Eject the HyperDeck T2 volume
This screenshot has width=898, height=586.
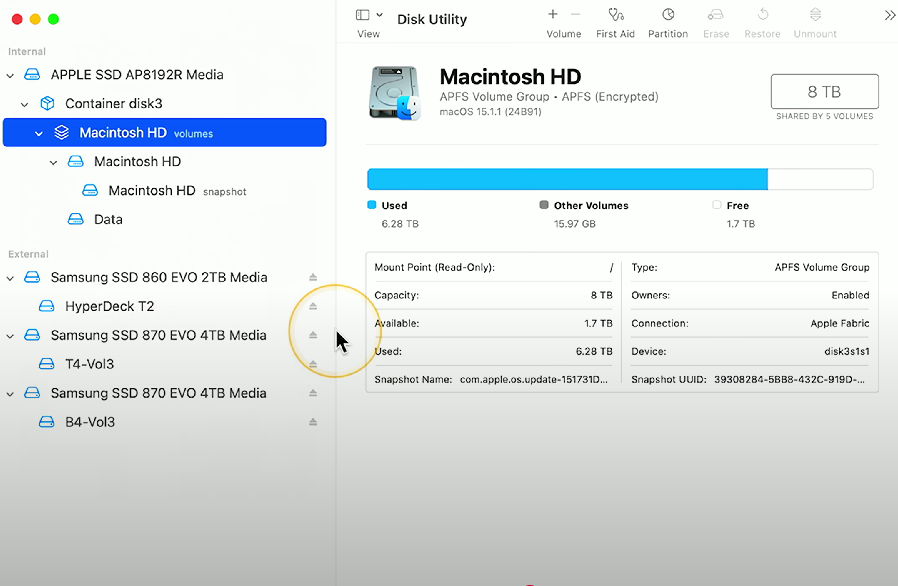coord(313,306)
